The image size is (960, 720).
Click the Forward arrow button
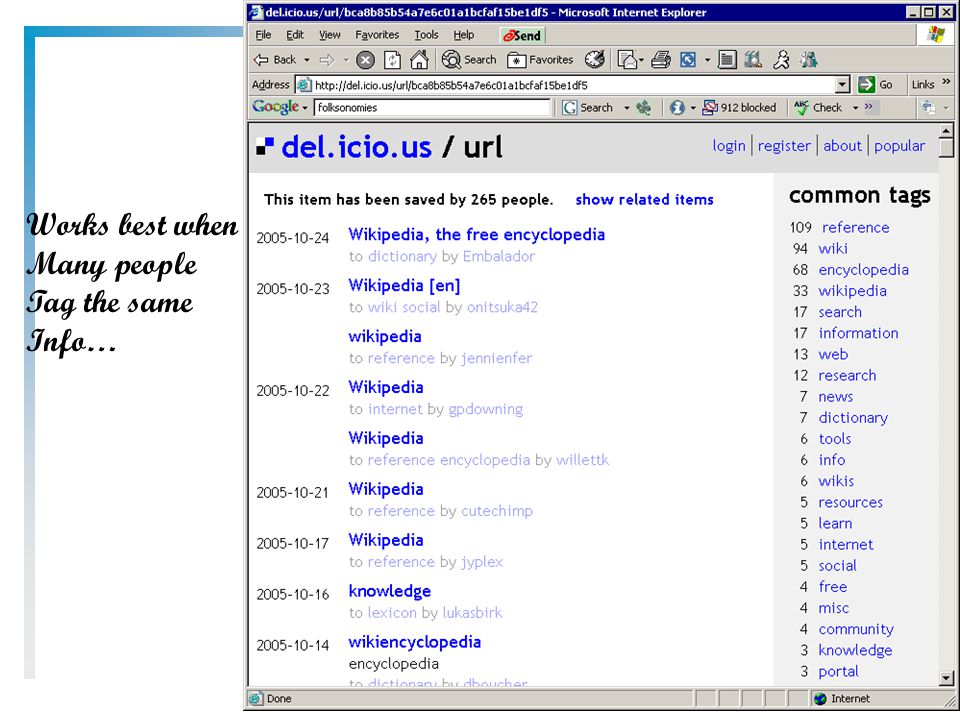tap(328, 60)
